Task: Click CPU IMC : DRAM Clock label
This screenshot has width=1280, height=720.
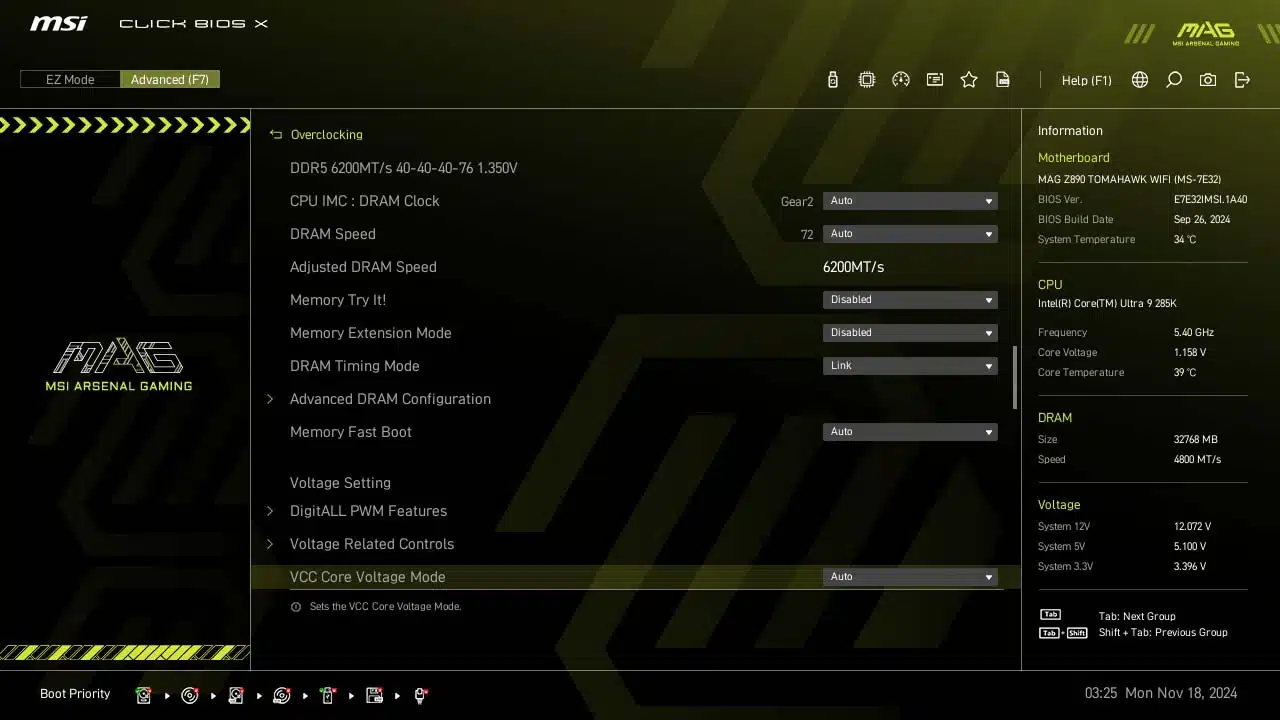Action: point(364,201)
